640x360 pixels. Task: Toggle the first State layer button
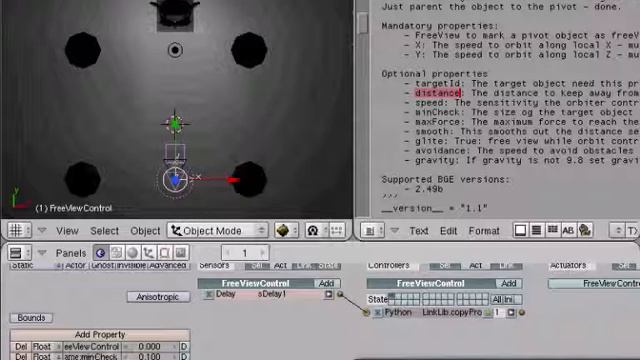pos(391,296)
